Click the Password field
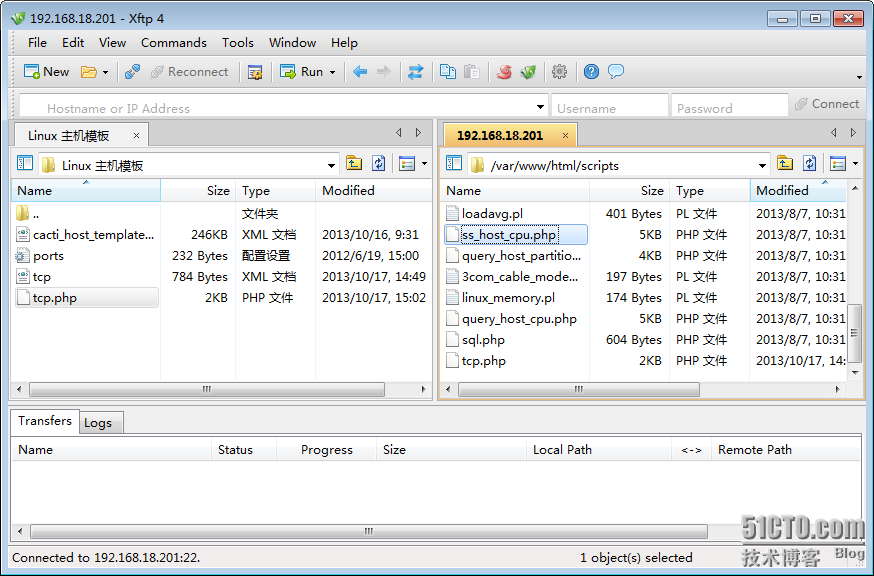Image resolution: width=874 pixels, height=576 pixels. (x=729, y=107)
